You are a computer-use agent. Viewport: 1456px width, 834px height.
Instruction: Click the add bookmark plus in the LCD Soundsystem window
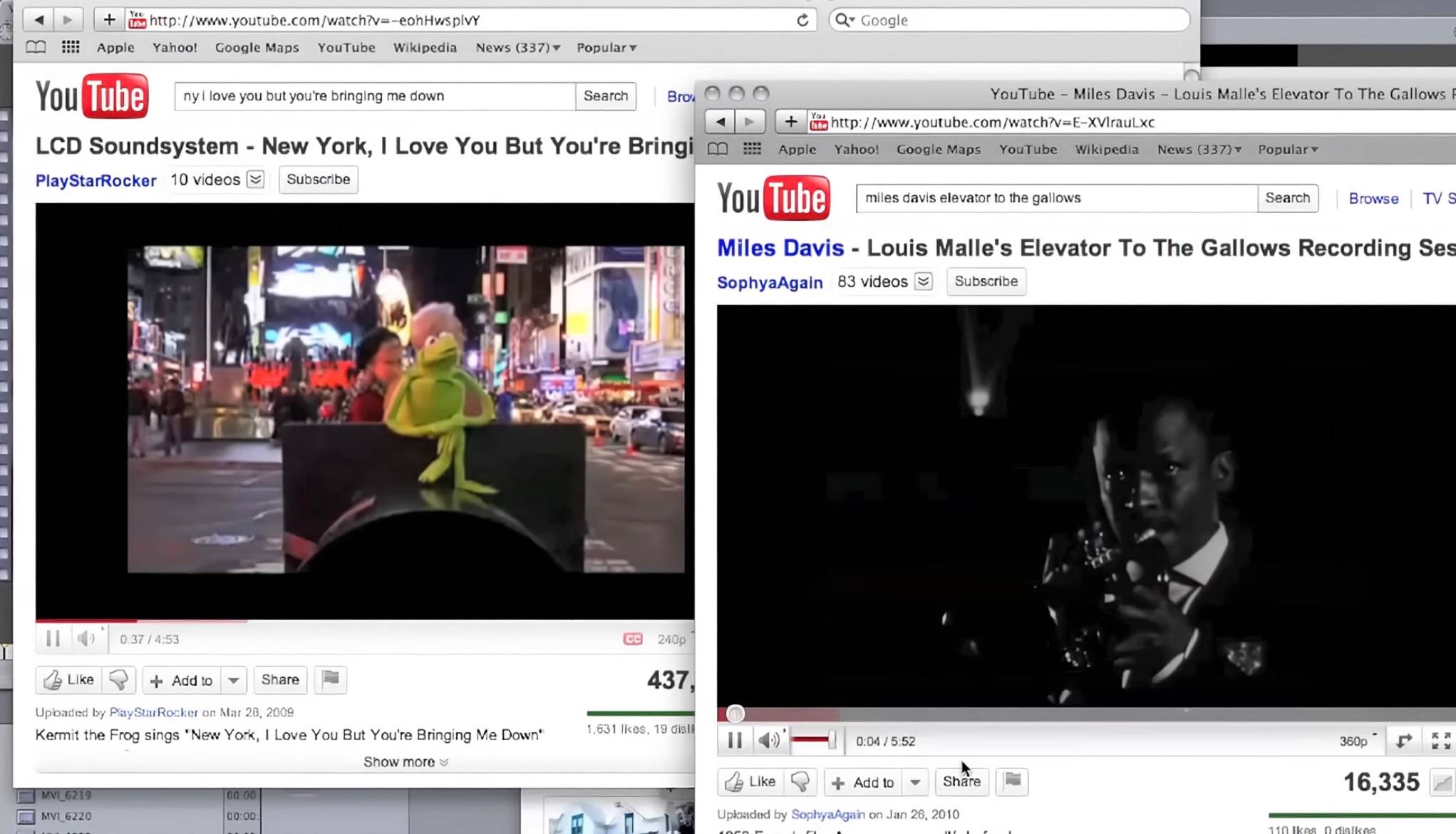[109, 19]
